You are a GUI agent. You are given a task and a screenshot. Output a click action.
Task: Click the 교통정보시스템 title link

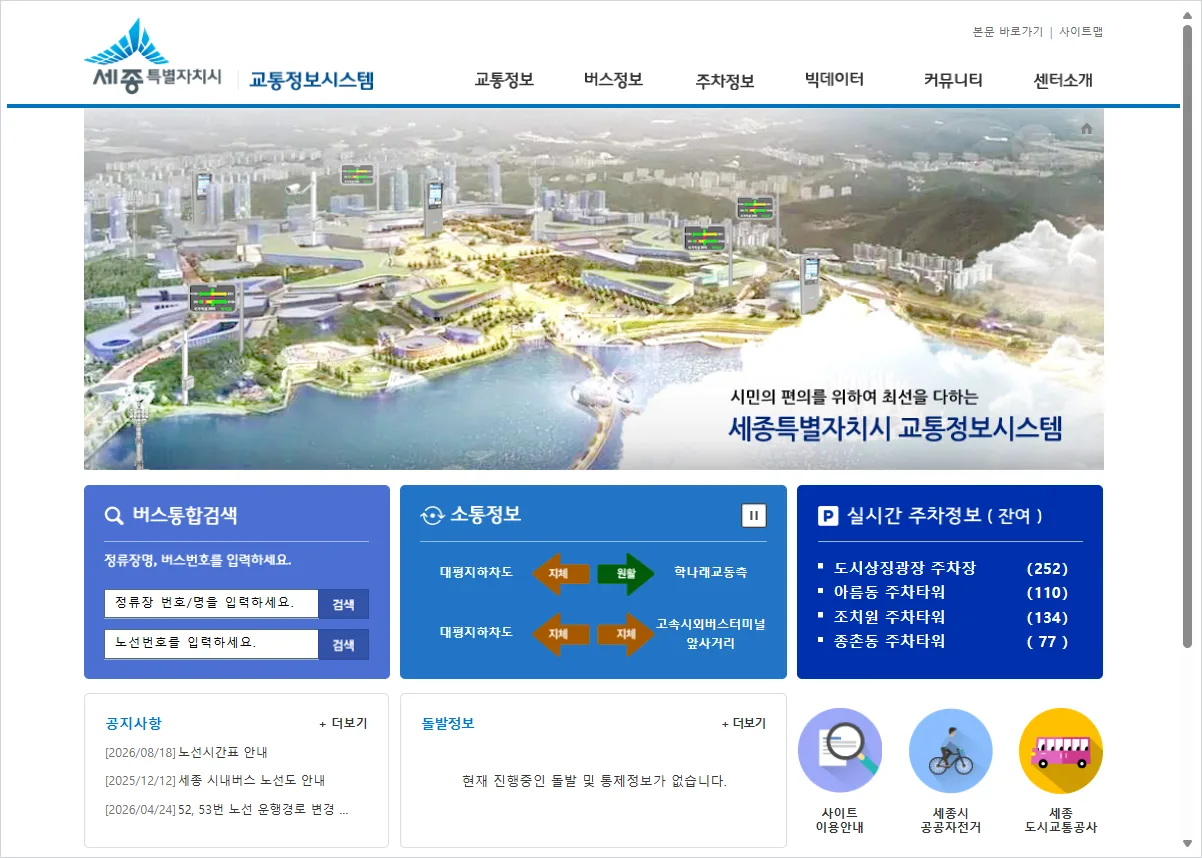tap(311, 80)
